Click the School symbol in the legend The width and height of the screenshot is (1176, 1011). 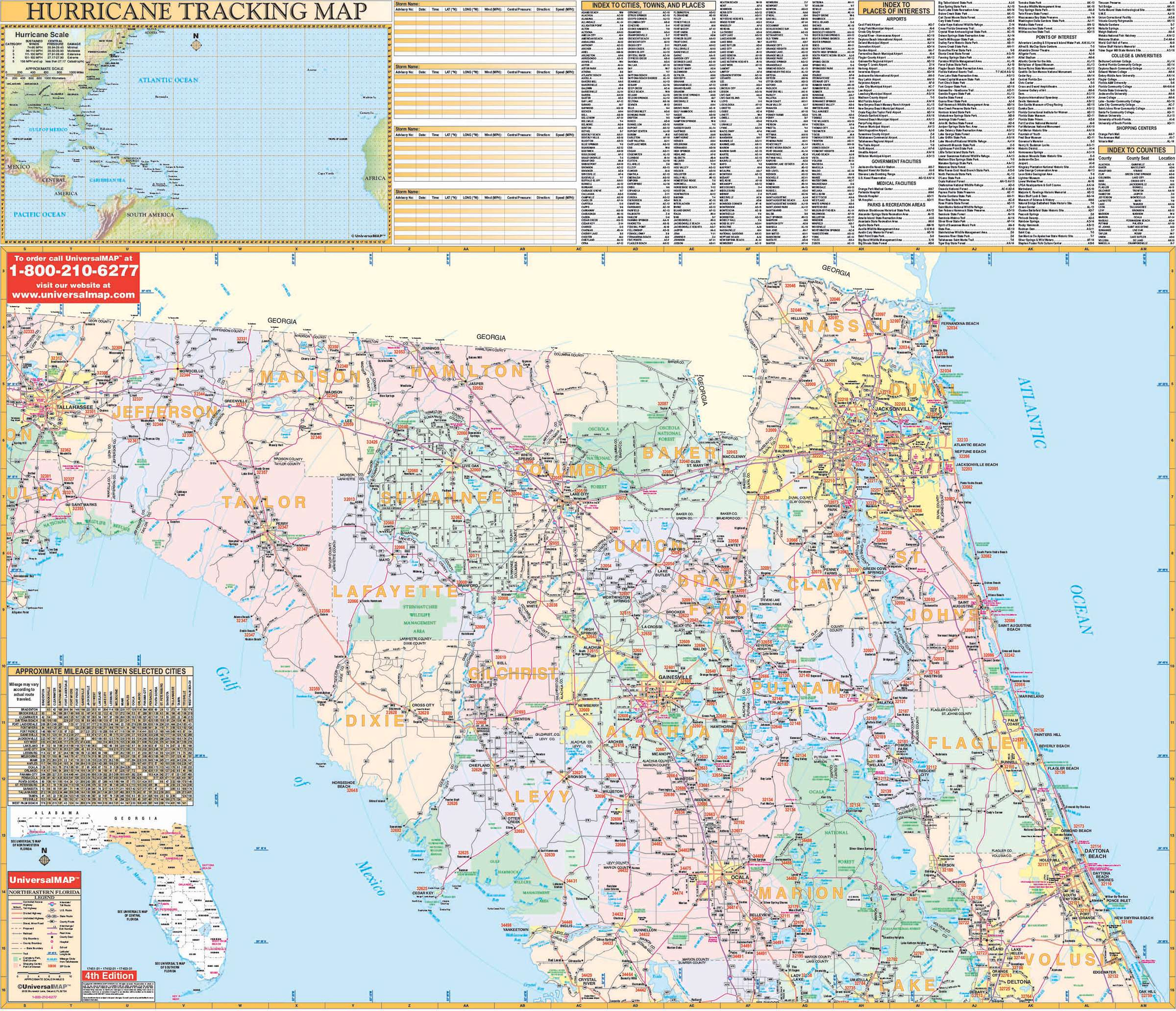(x=52, y=947)
